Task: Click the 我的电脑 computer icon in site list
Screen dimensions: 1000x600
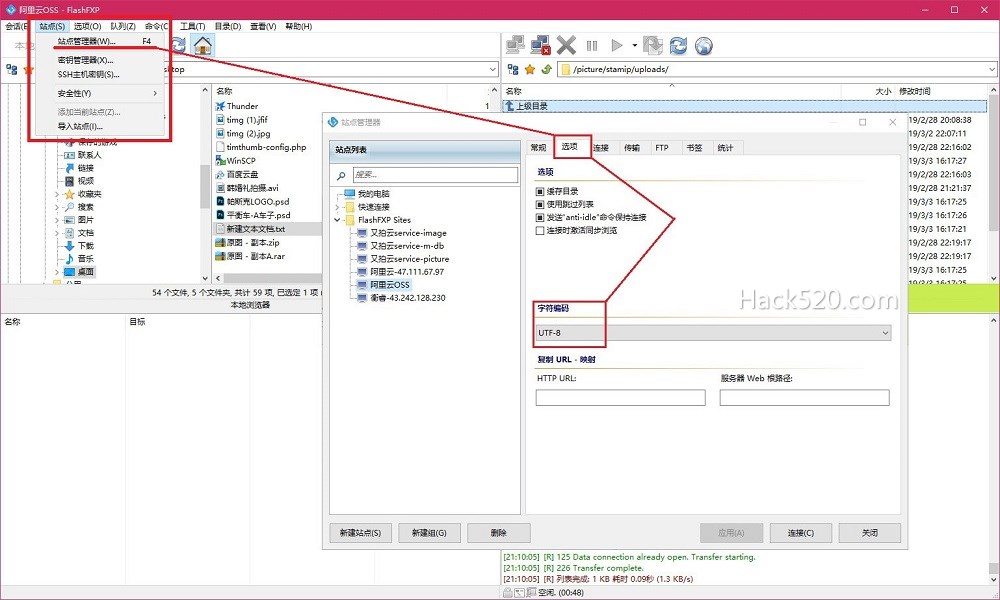Action: 349,193
